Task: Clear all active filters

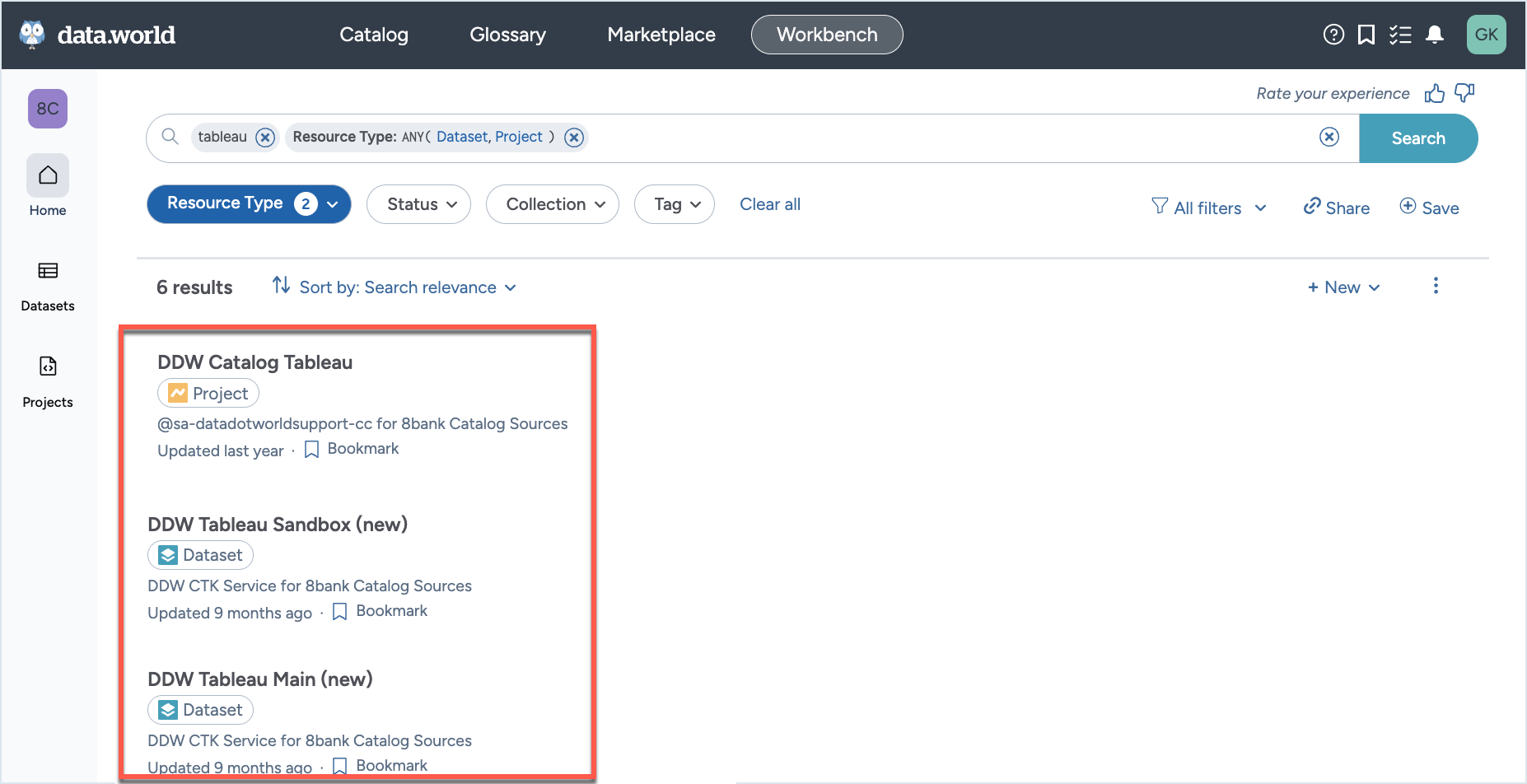Action: [x=769, y=203]
